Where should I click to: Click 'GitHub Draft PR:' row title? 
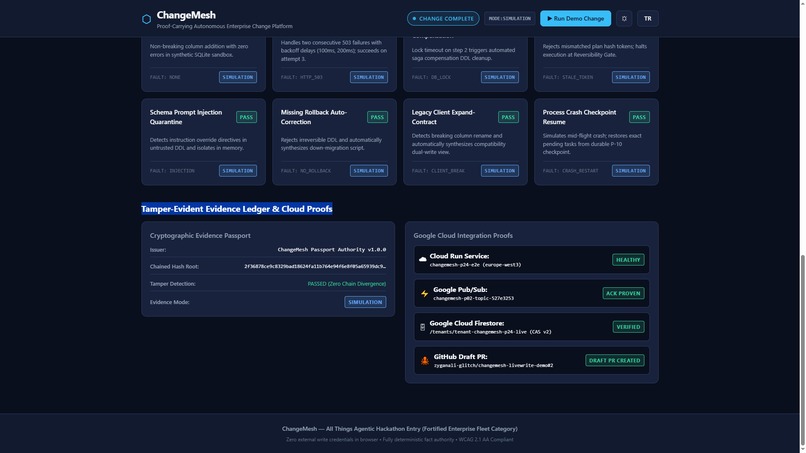[461, 357]
